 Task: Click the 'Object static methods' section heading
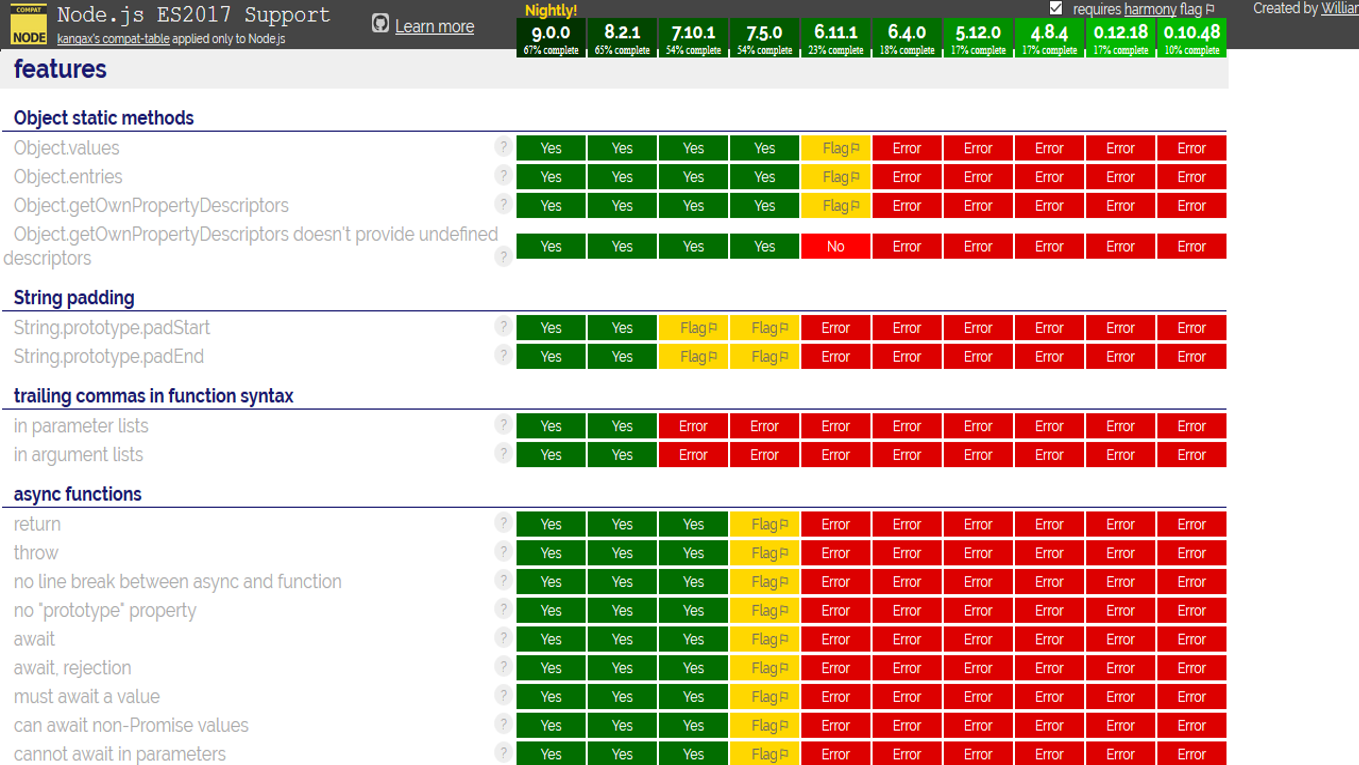coord(104,118)
